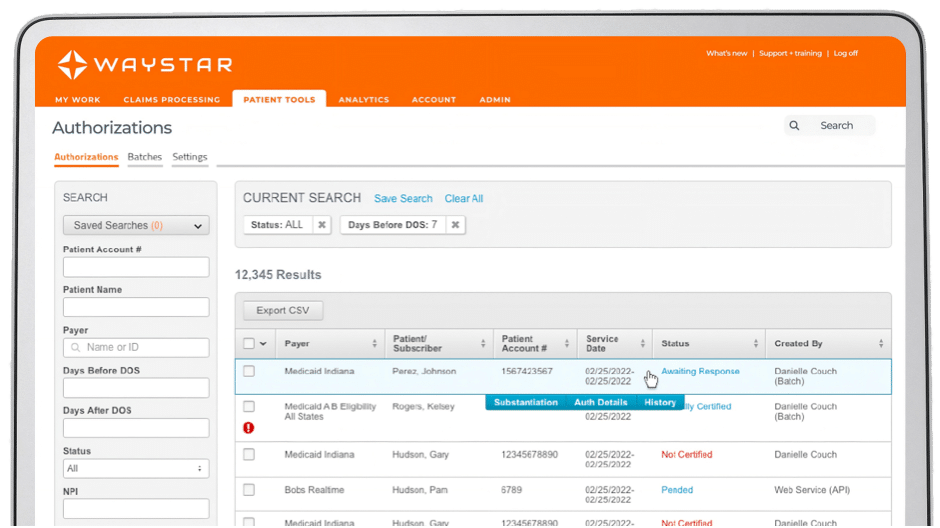Click the Perez, Johnson patient name

click(x=424, y=372)
